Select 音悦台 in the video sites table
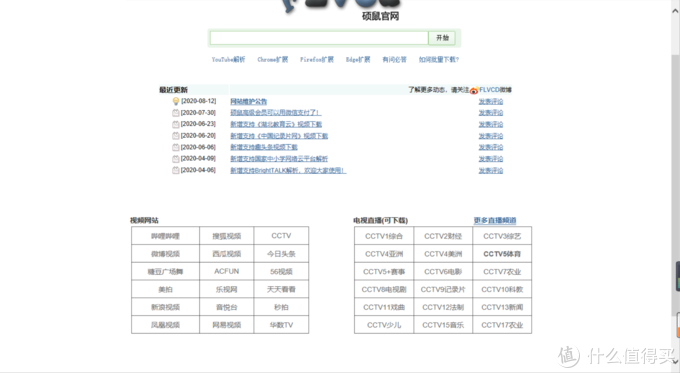Viewport: 680px width, 373px height. pos(226,307)
